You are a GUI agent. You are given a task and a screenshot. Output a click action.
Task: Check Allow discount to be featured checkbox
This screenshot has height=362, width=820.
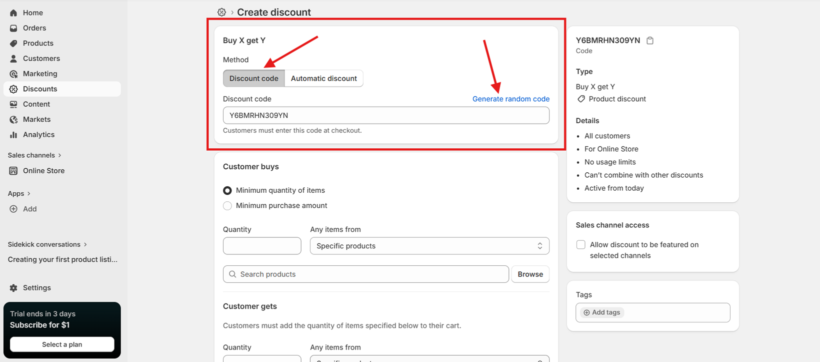[x=580, y=245]
